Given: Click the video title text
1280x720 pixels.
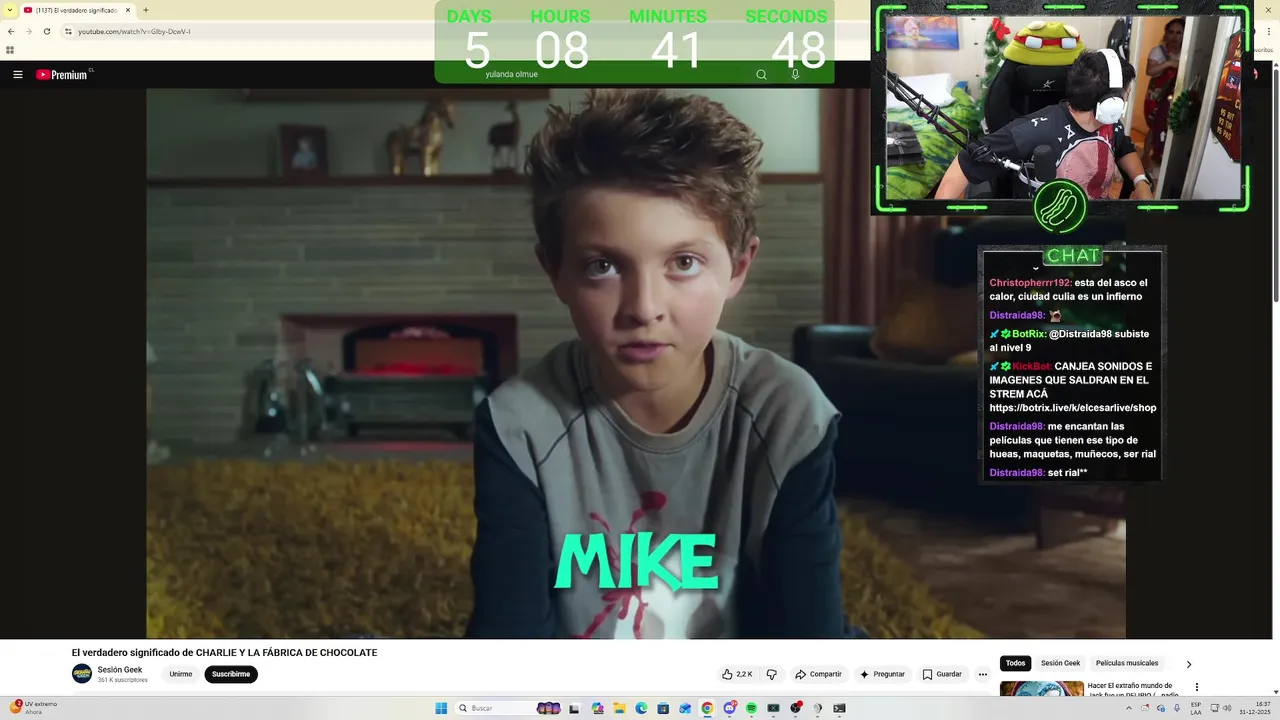Looking at the screenshot, I should point(224,653).
